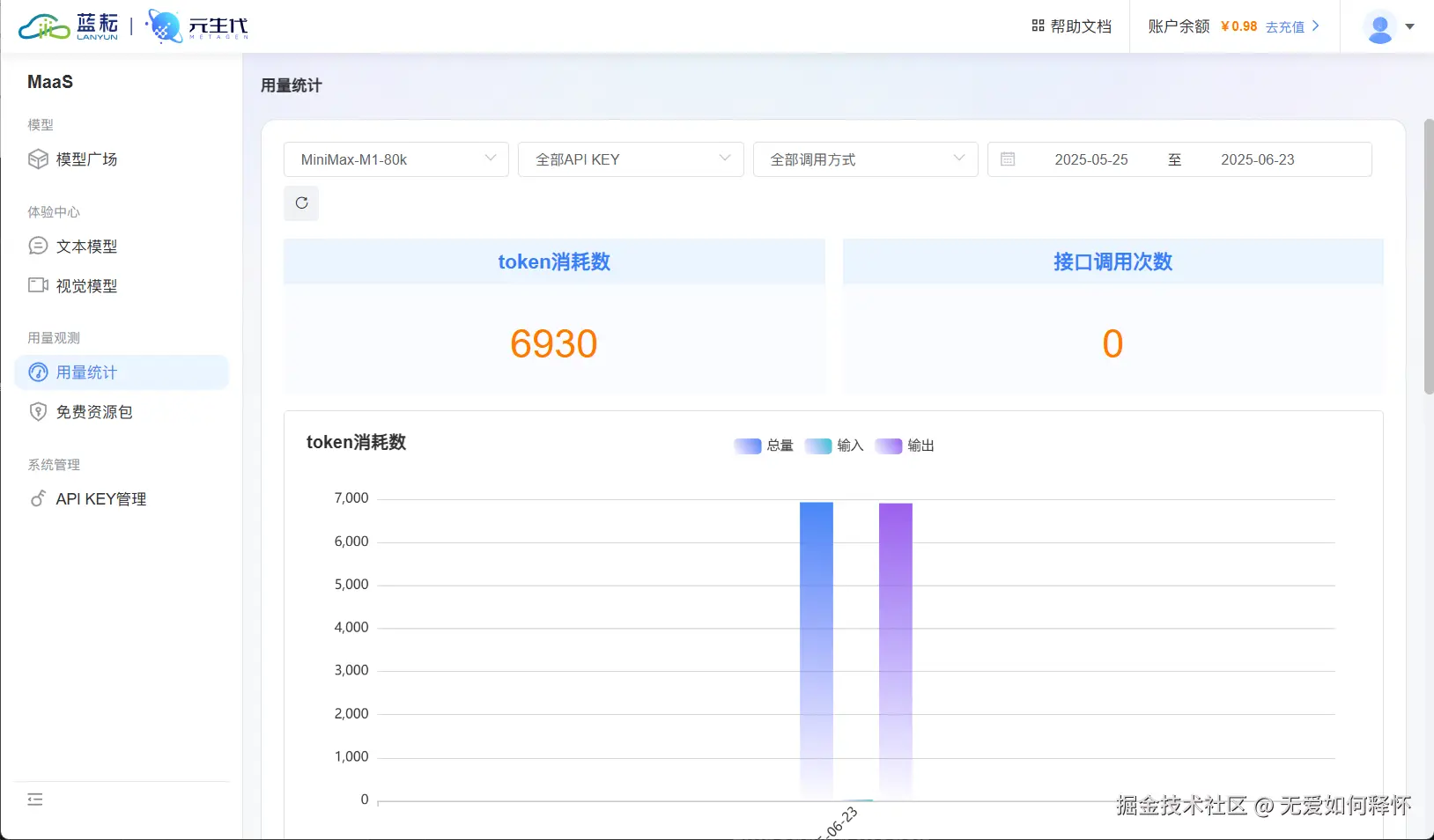The image size is (1434, 840).
Task: Click the 免费资源包 shield icon
Action: point(38,411)
